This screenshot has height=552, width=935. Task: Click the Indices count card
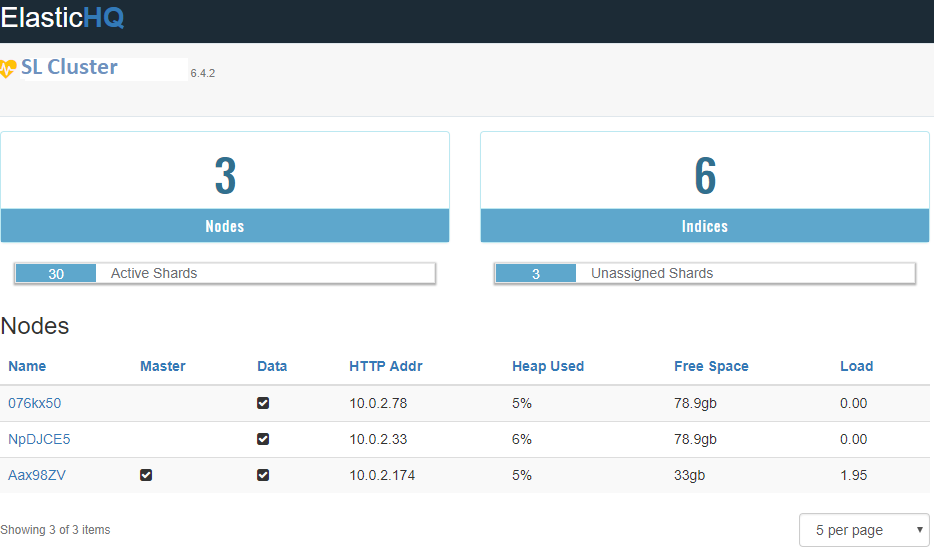[705, 187]
